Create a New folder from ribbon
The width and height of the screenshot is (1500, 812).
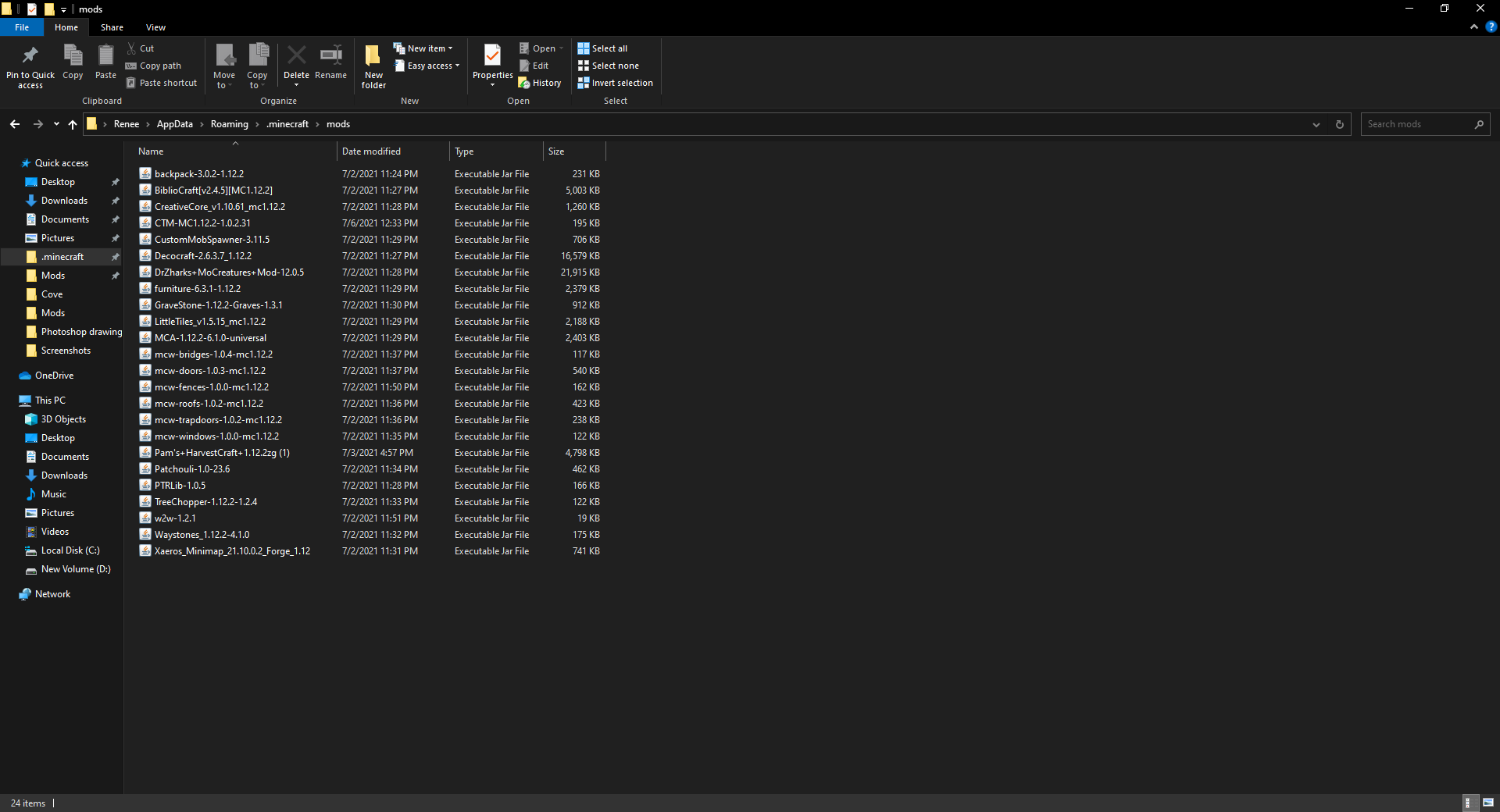[x=373, y=66]
